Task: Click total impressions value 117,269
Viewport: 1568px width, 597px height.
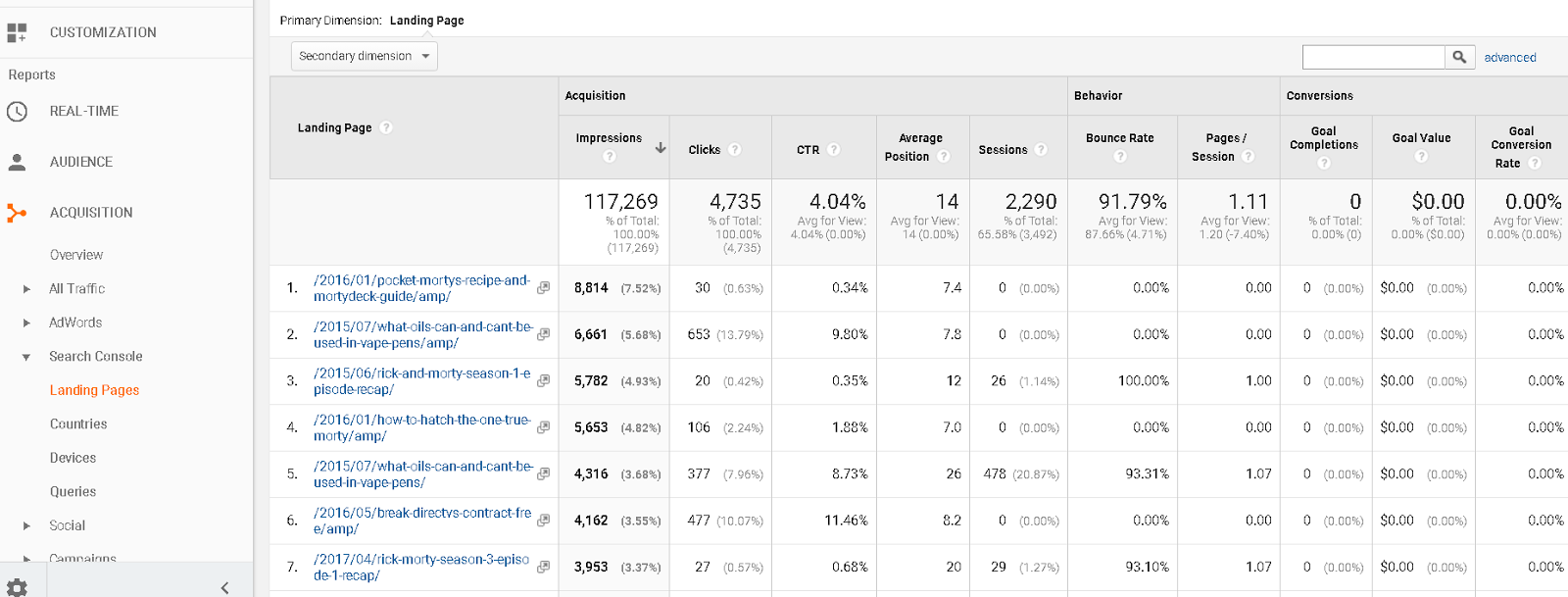Action: (620, 201)
